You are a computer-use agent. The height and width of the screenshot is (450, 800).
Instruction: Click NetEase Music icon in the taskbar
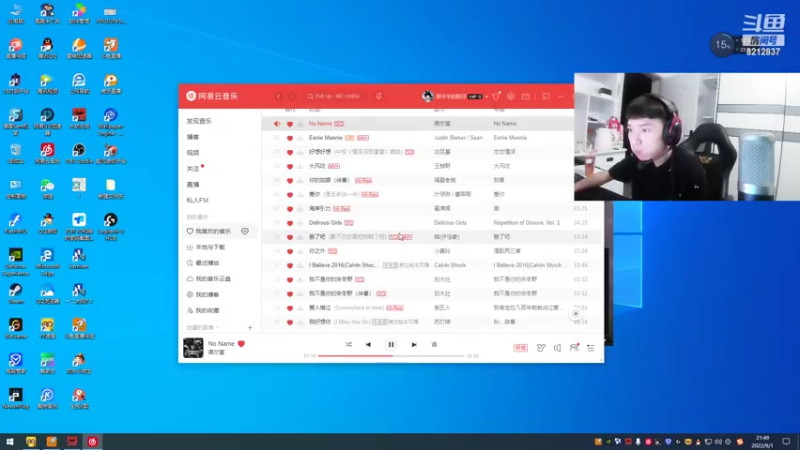coord(92,442)
